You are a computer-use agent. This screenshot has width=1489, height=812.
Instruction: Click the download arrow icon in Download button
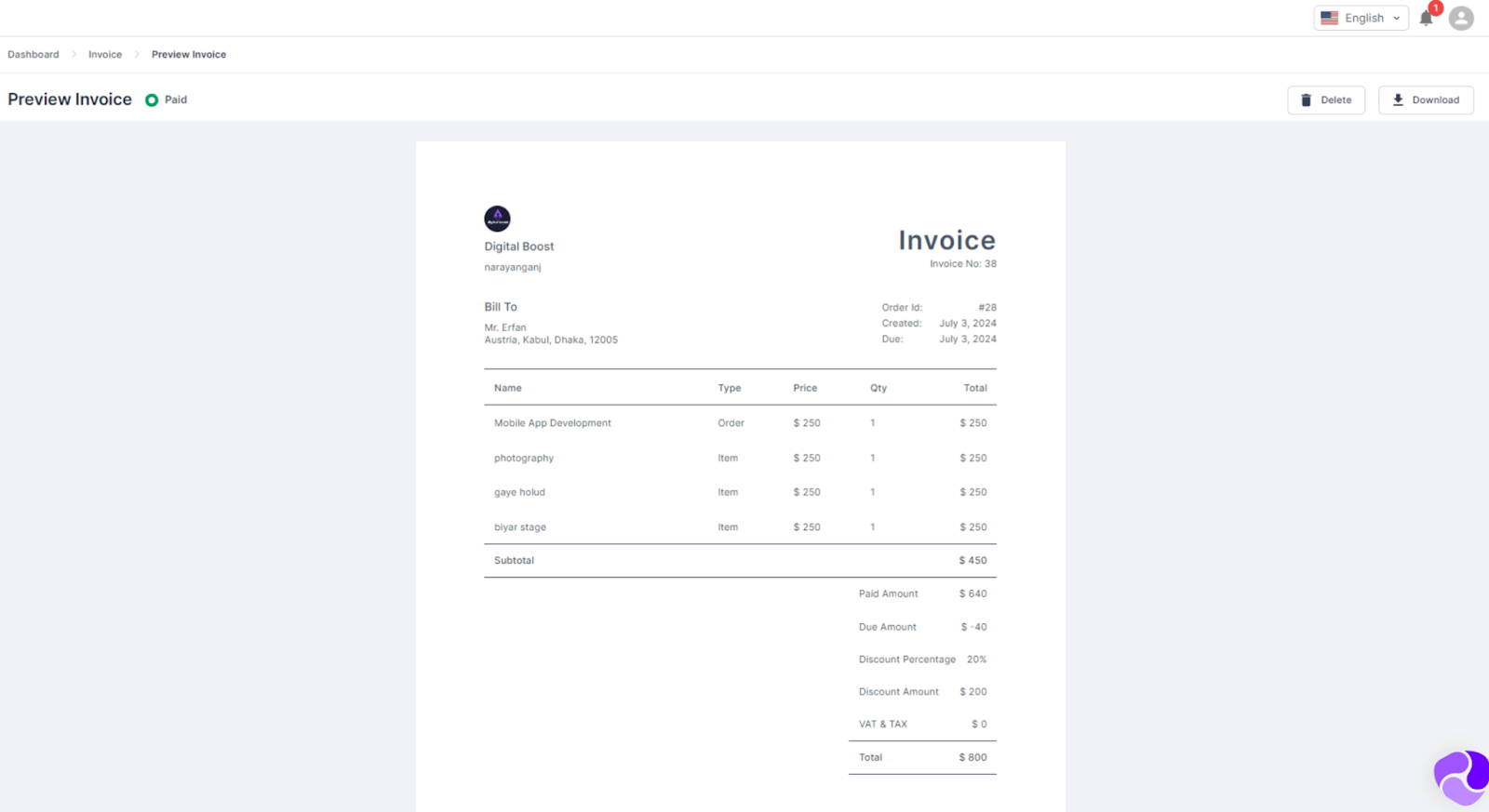(x=1399, y=100)
